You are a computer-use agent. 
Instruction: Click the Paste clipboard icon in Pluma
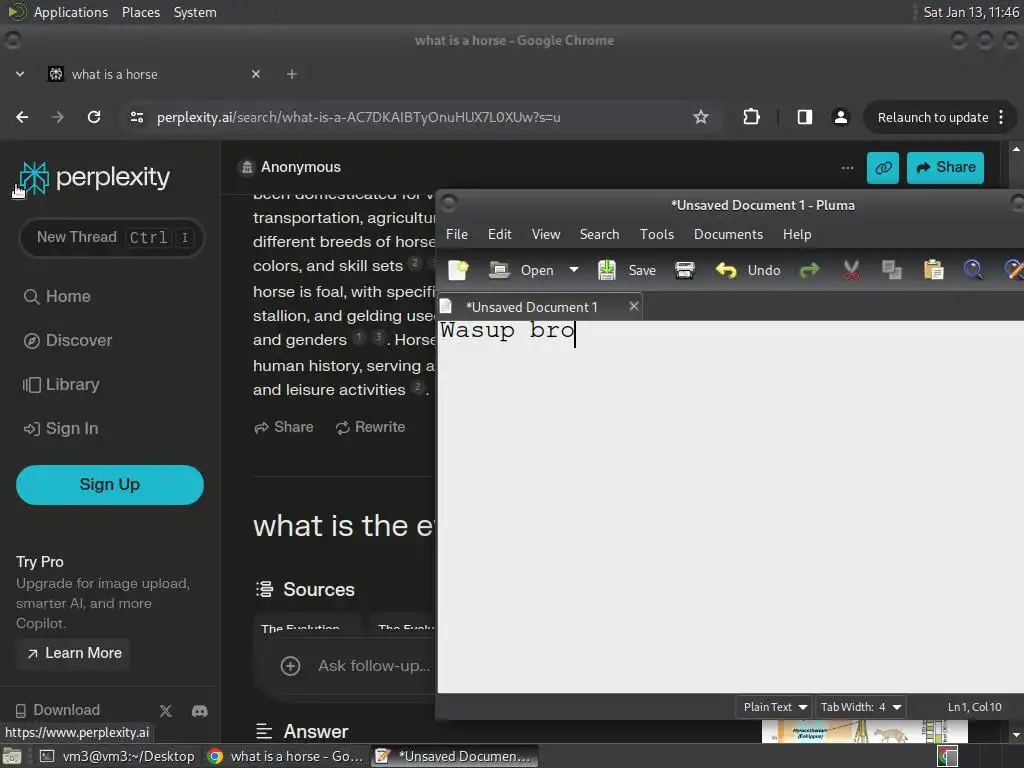[933, 270]
